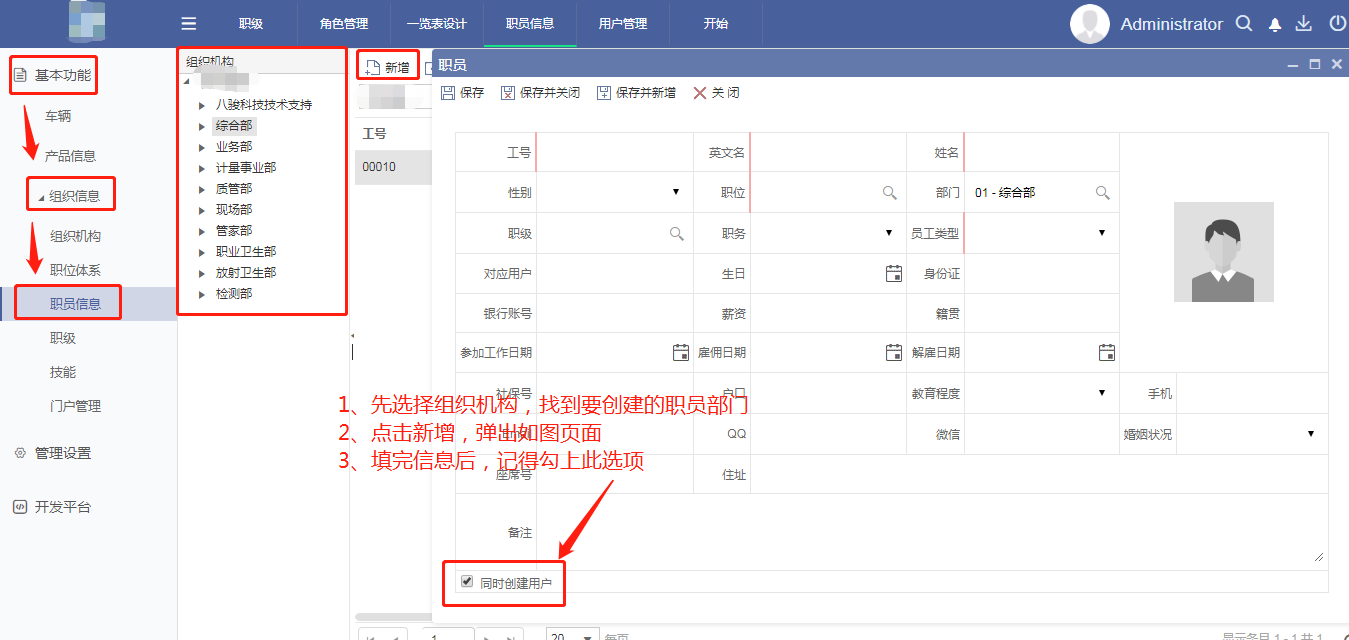
Task: Switch to the 角色管理 tab
Action: pyautogui.click(x=343, y=24)
